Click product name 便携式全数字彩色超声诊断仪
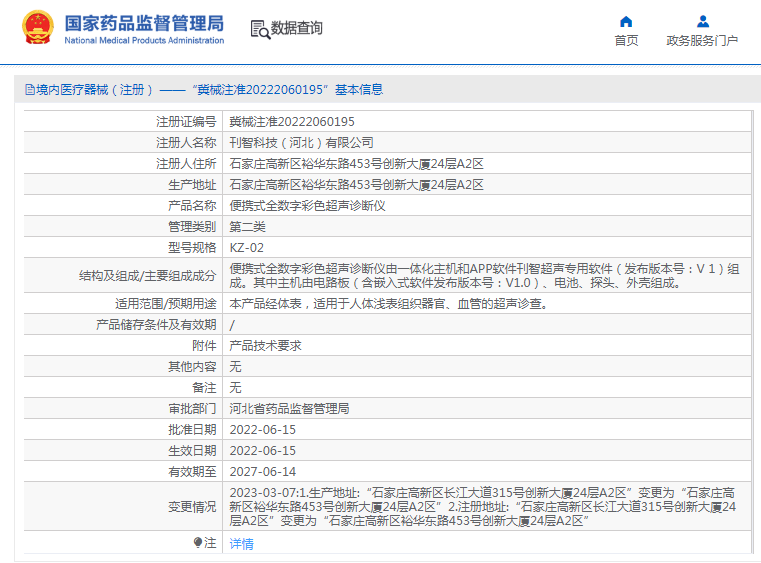The width and height of the screenshot is (761, 563). 307,206
